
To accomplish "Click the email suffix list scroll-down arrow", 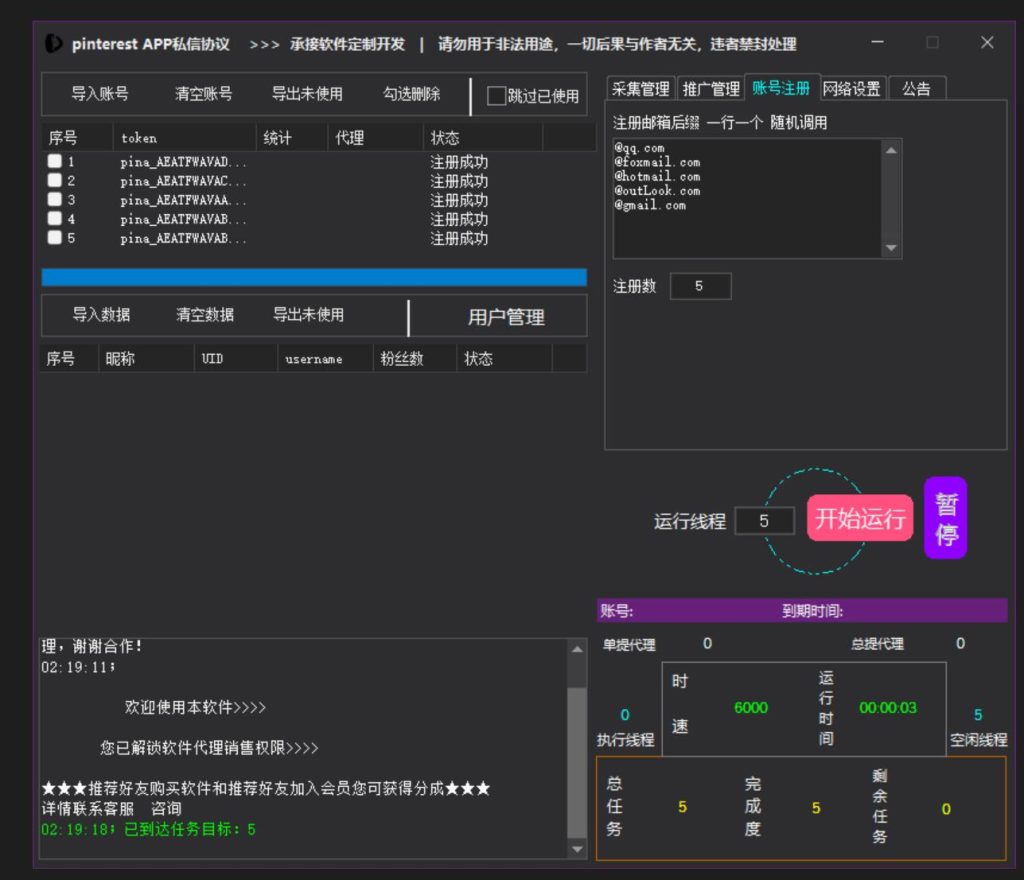I will pos(891,248).
